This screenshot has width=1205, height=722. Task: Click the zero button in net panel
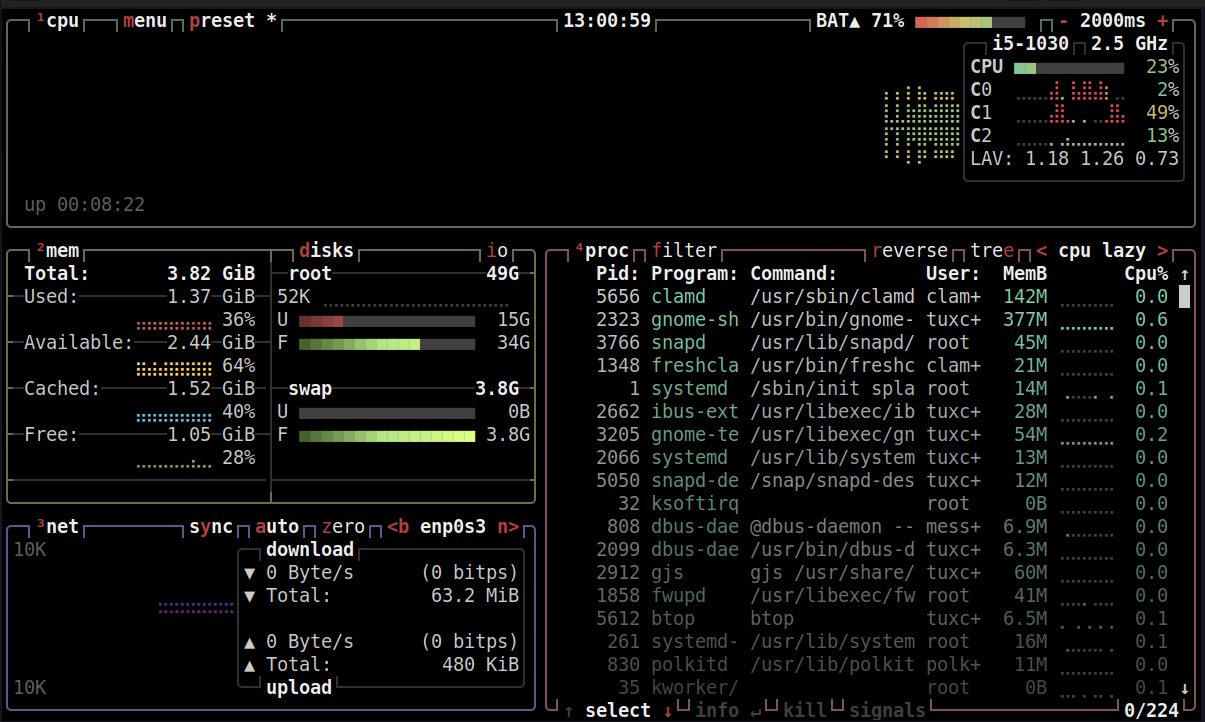(x=343, y=527)
